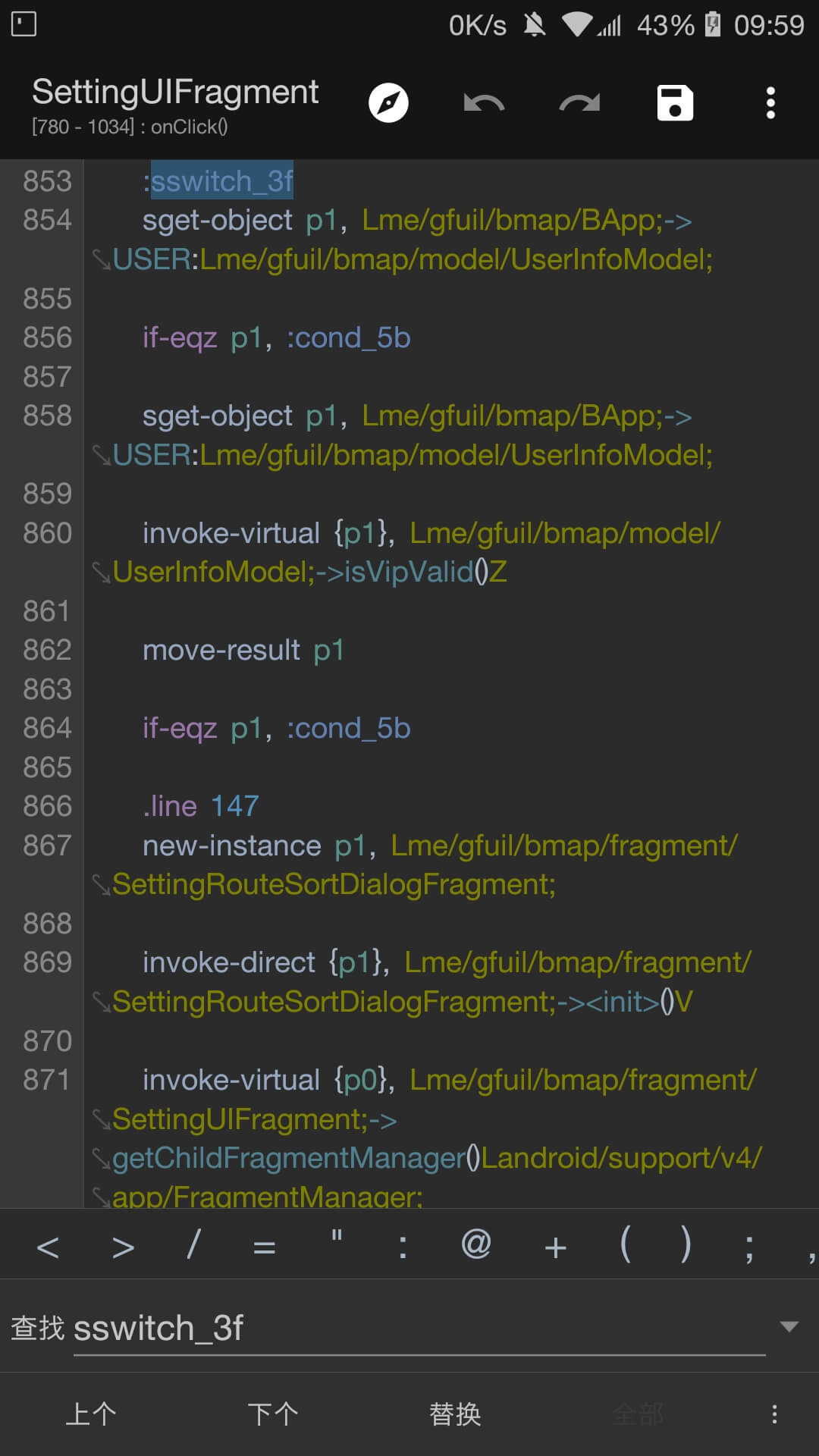Expand the search history dropdown arrow
Screen dimensions: 819x1456
[789, 1326]
